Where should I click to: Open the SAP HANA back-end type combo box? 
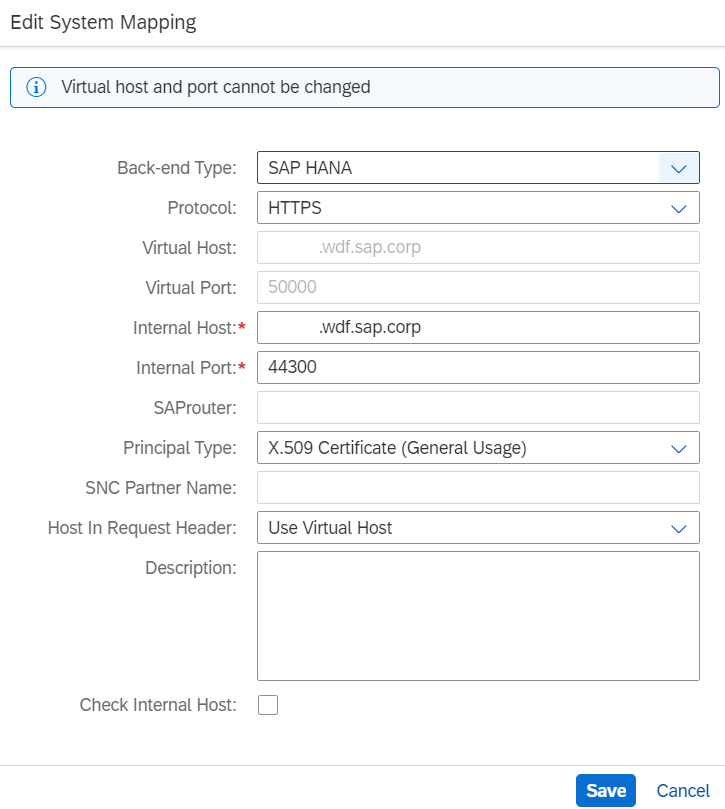pyautogui.click(x=478, y=168)
